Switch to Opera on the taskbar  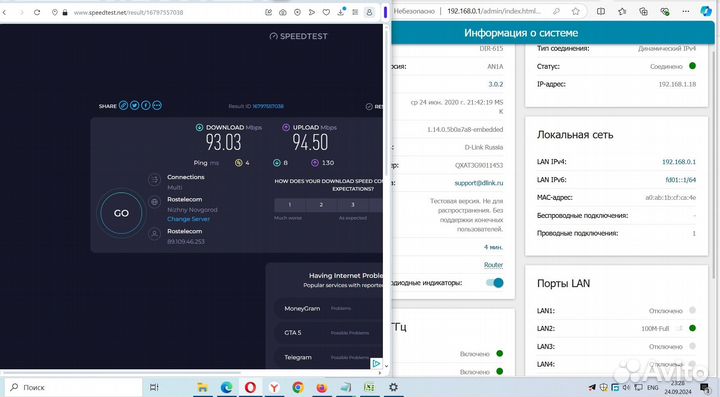pos(250,388)
